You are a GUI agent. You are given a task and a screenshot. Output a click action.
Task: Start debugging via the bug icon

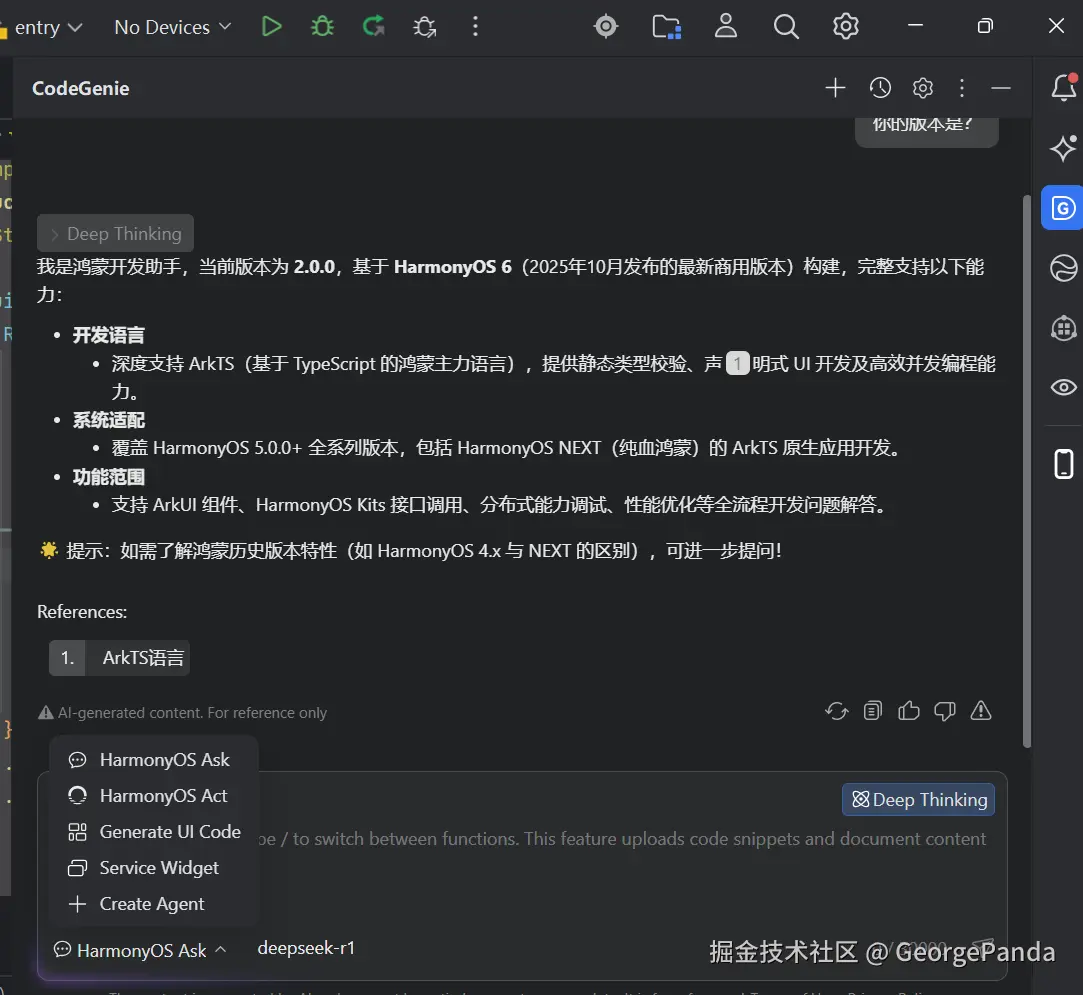(321, 26)
